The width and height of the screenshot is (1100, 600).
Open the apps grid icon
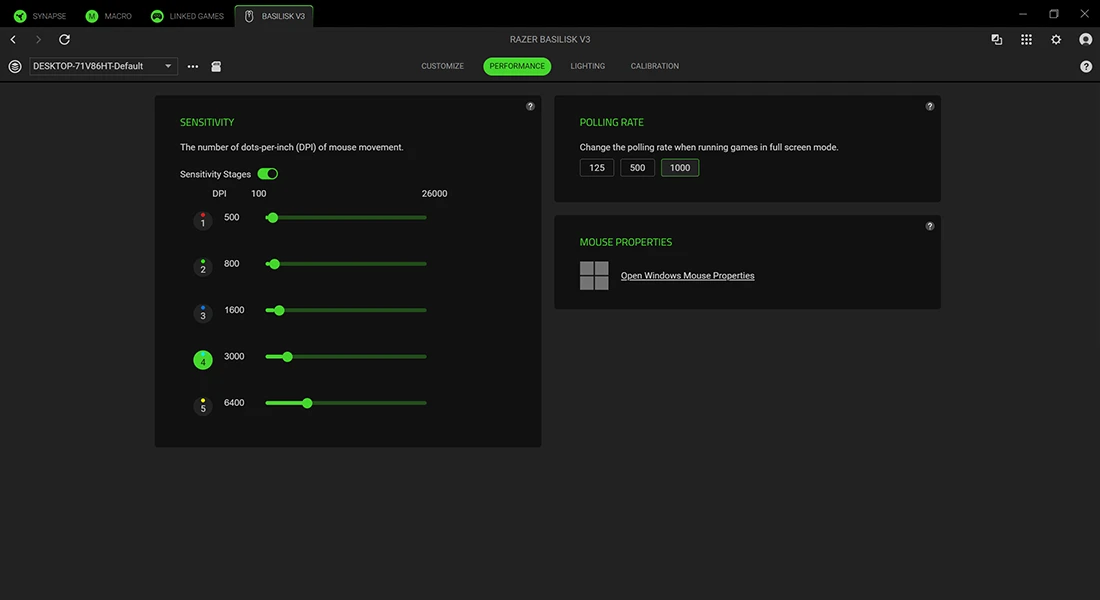coord(1026,39)
